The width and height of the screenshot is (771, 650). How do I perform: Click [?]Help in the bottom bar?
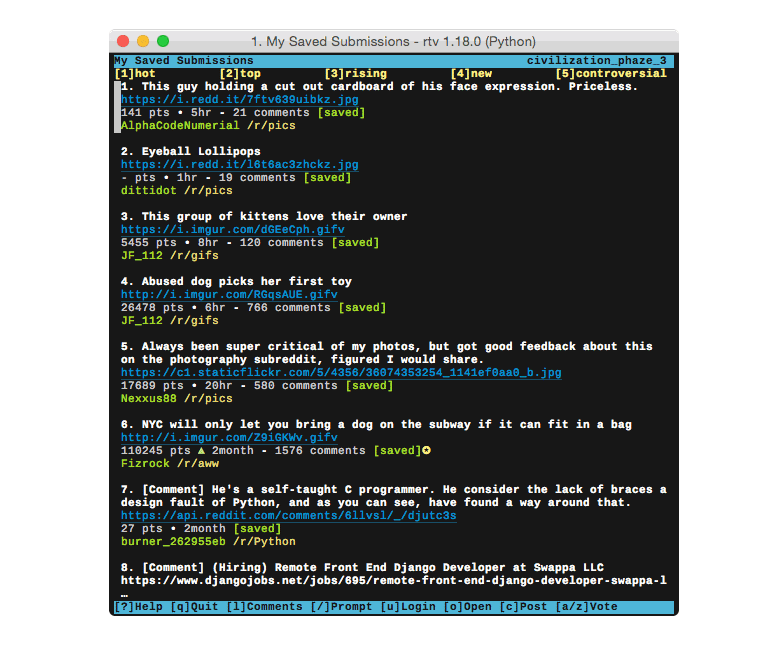point(137,607)
